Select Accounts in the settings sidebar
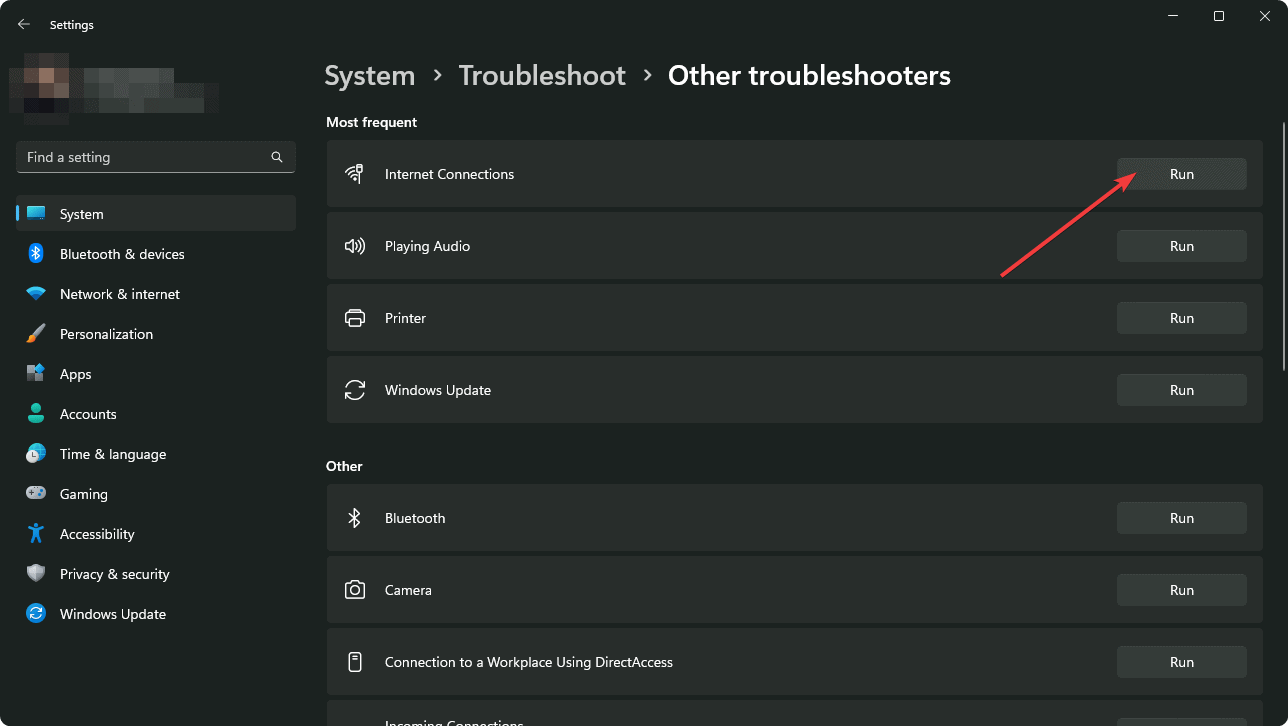 89,413
